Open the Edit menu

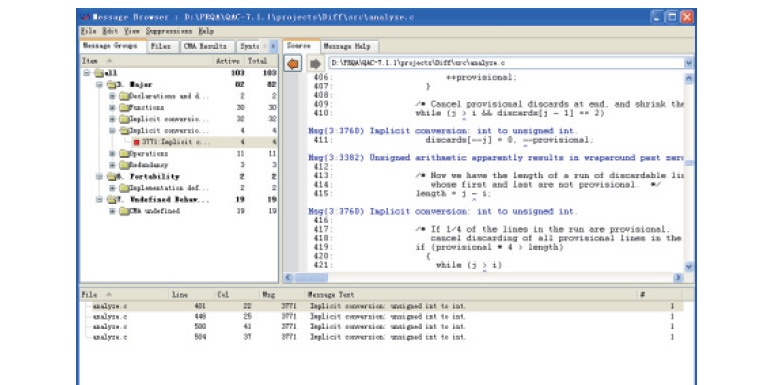tap(110, 31)
